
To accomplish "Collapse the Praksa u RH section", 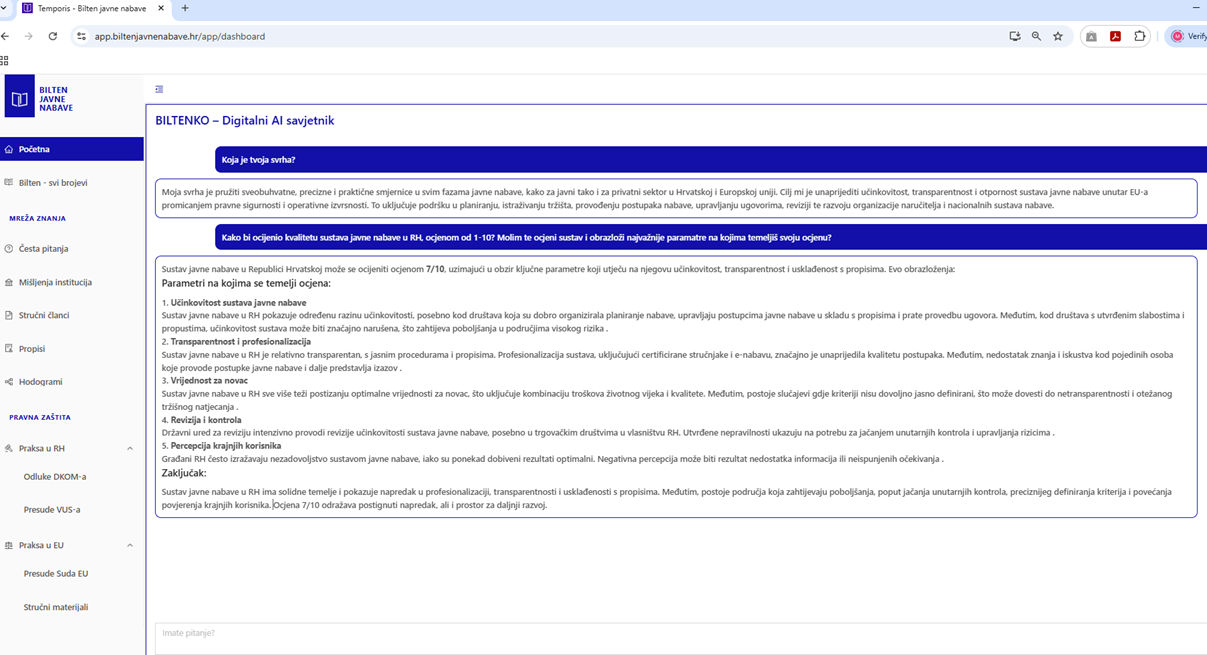I will coord(130,449).
